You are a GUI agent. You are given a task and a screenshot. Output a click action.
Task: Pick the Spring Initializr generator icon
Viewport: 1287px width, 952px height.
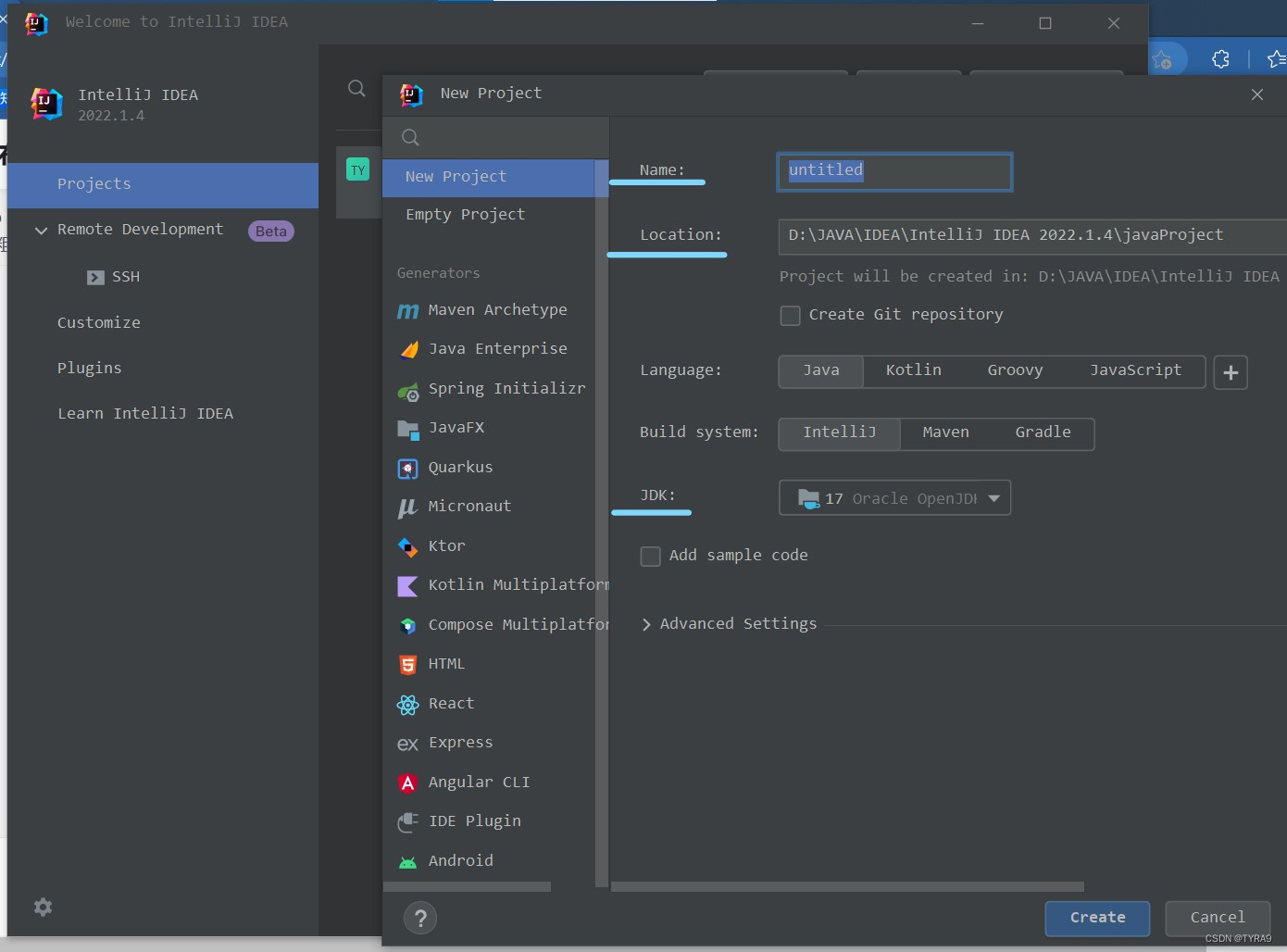click(408, 392)
